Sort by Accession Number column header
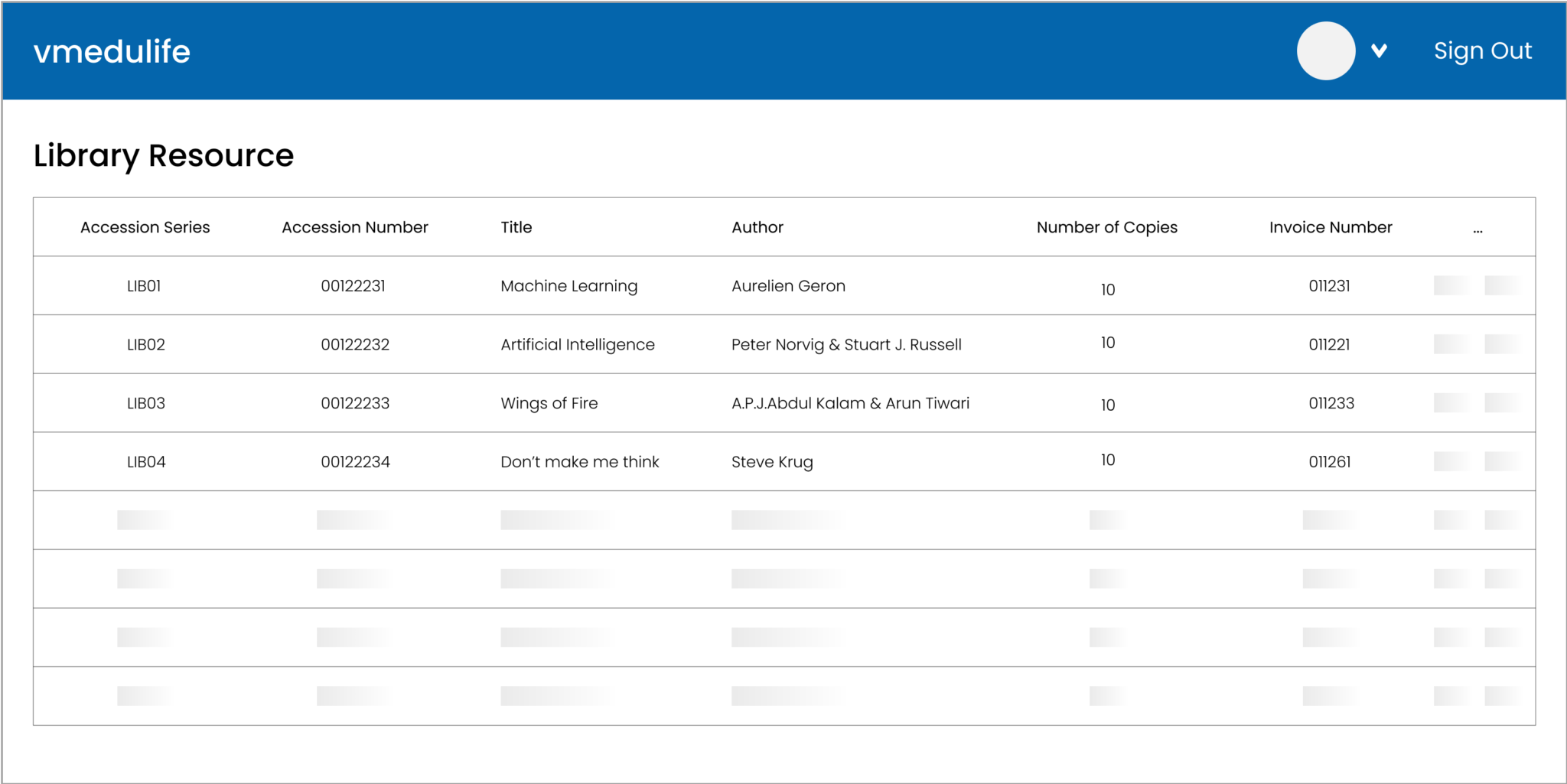Screen dimensions: 1567x784 (355, 227)
